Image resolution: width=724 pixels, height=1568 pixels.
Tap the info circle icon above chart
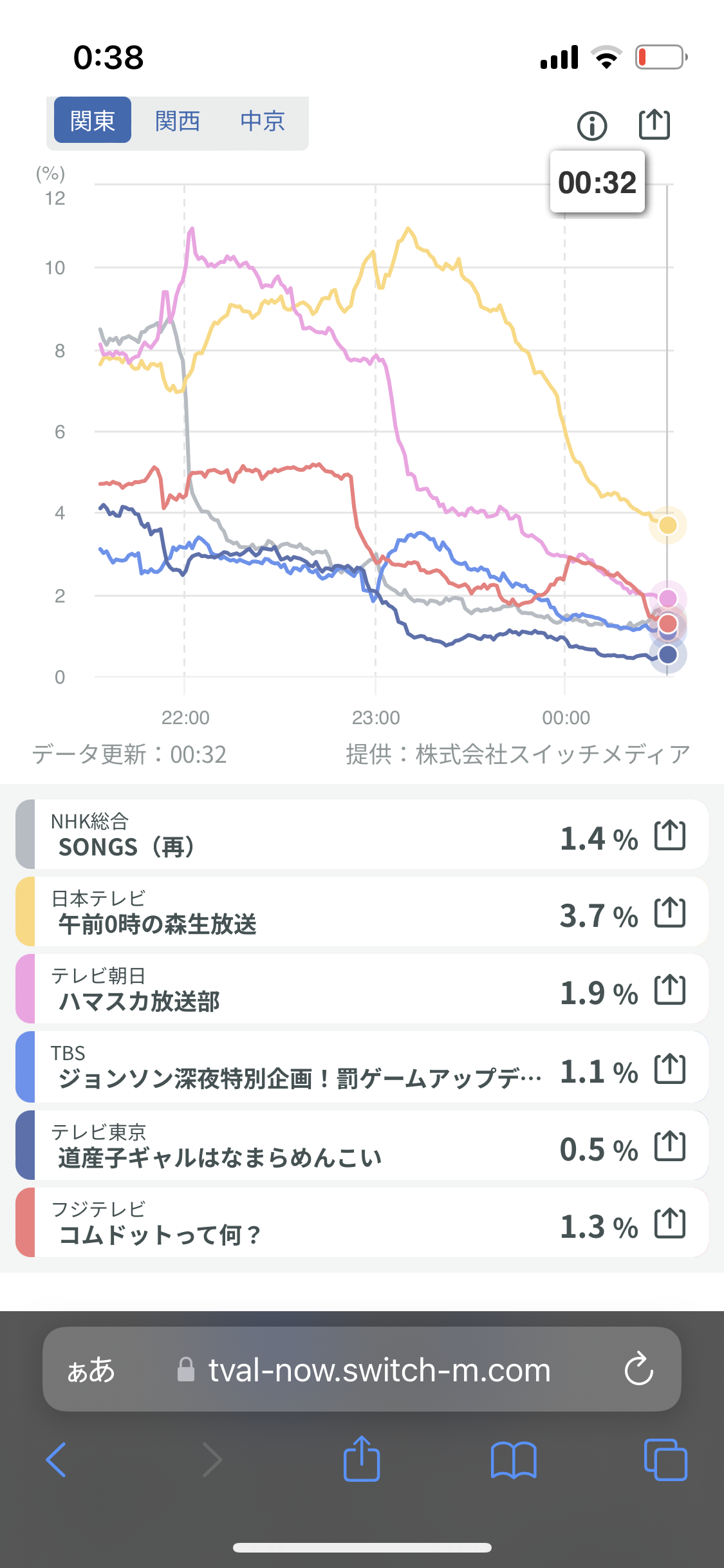(x=592, y=126)
